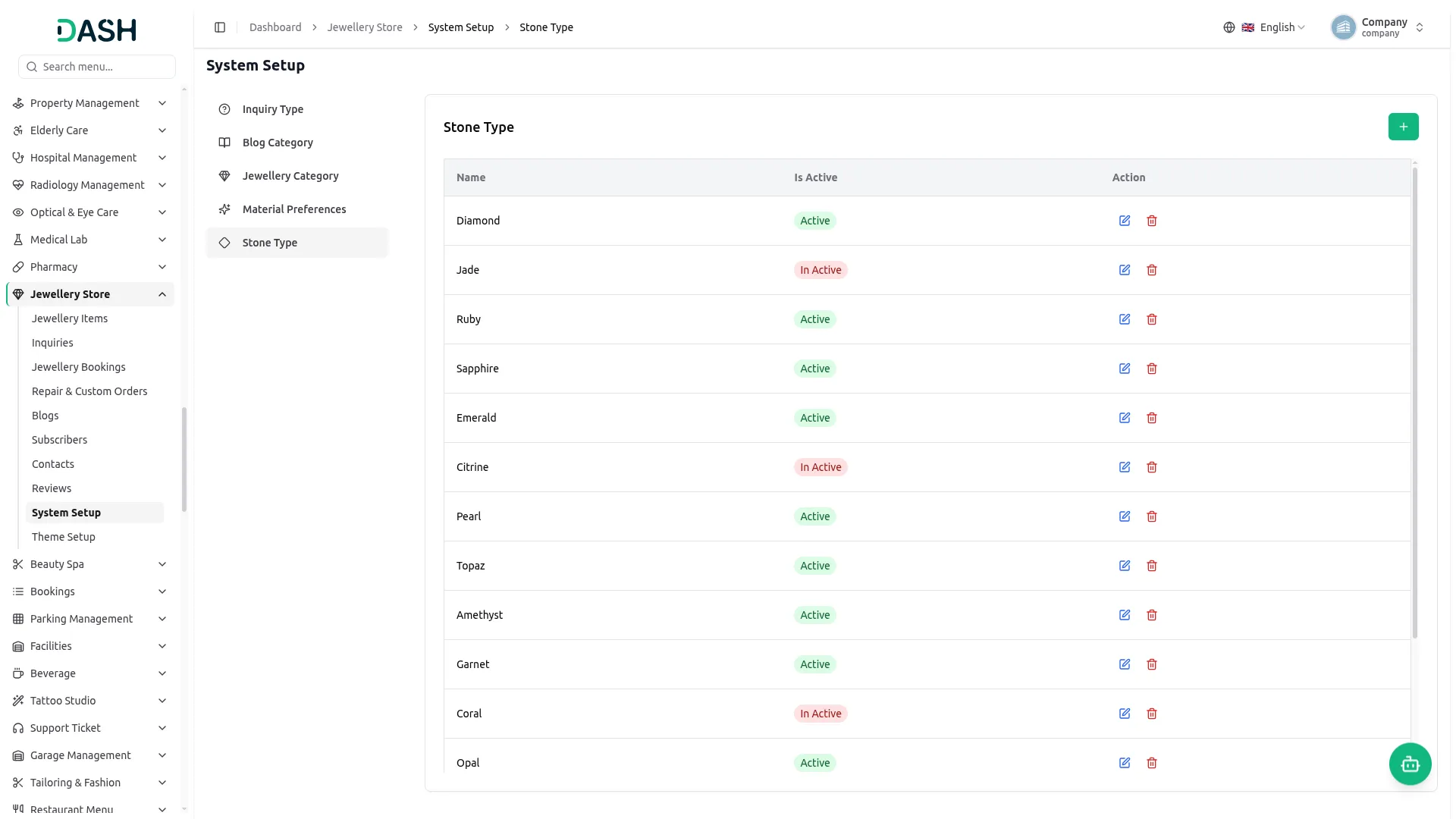Edit the Opal stone type
This screenshot has width=1456, height=819.
pos(1125,763)
